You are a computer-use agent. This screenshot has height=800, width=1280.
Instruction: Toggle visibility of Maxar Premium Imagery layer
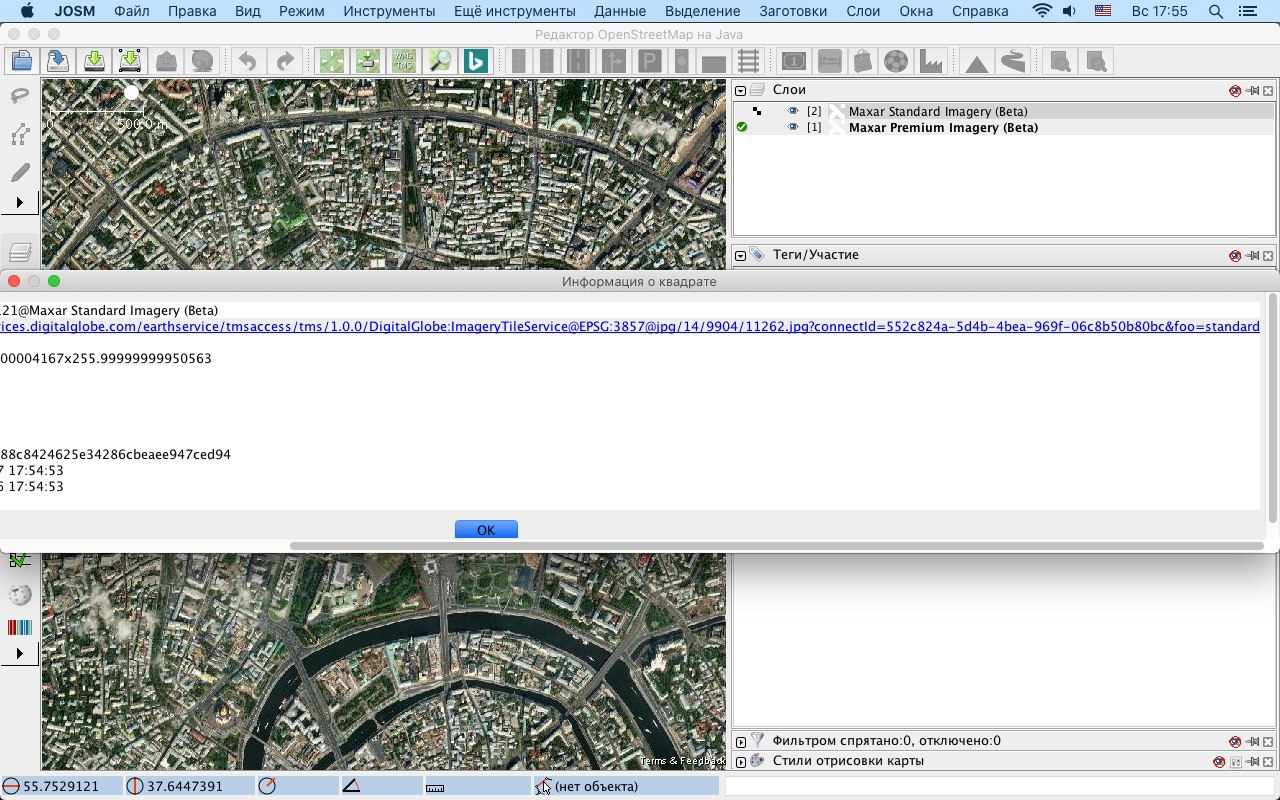(x=793, y=127)
